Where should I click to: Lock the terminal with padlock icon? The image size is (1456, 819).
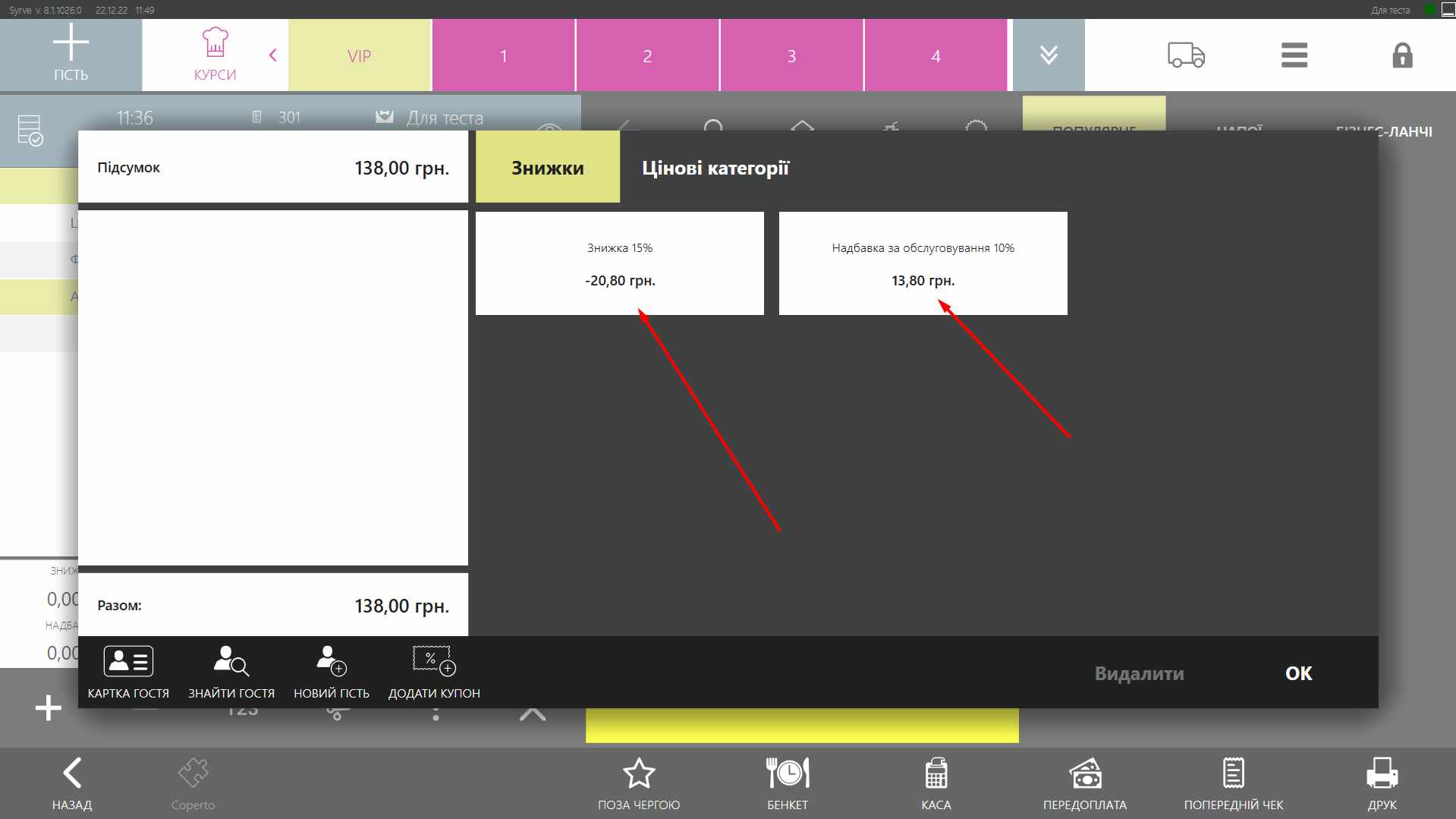coord(1402,55)
